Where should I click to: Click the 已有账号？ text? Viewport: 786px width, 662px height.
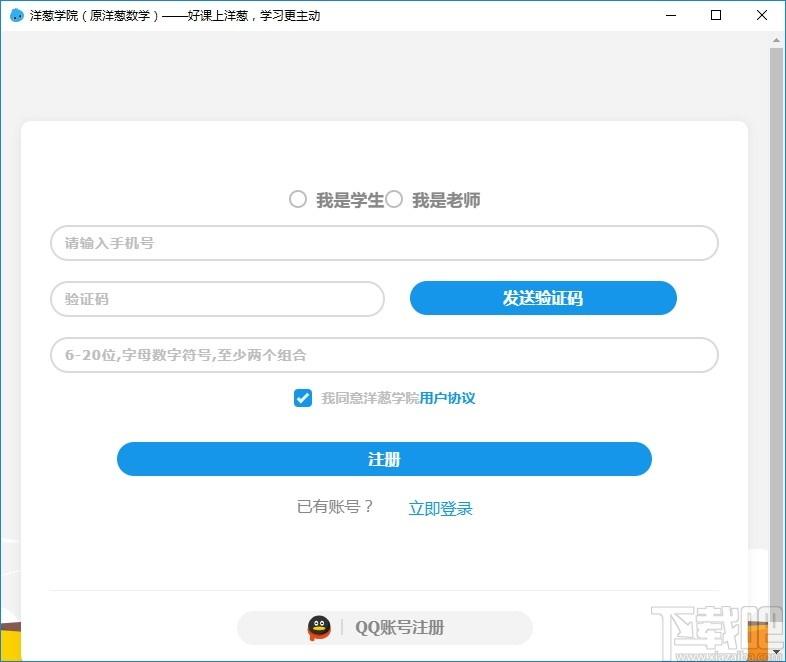pyautogui.click(x=335, y=507)
